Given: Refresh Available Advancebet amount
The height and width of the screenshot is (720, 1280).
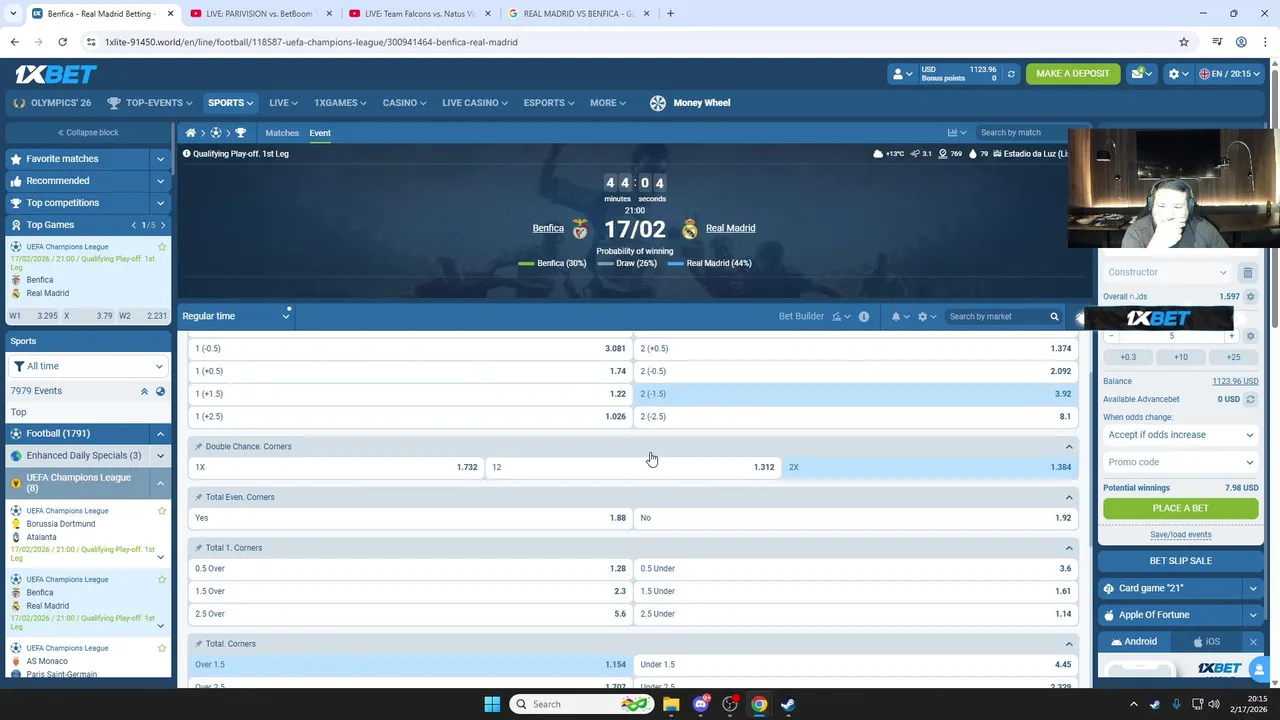Looking at the screenshot, I should 1250,399.
